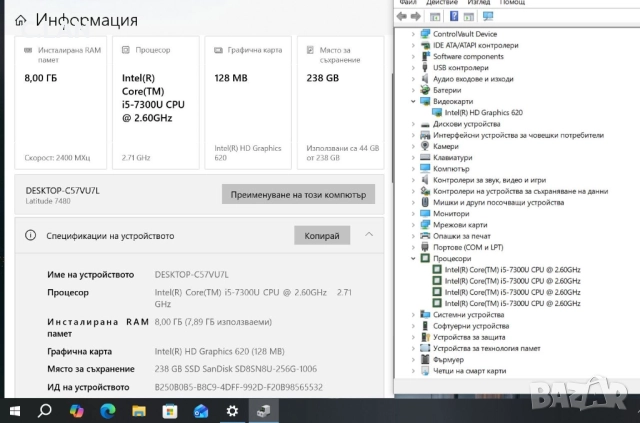Open the help icon in Device Manager toolbar

453,16
